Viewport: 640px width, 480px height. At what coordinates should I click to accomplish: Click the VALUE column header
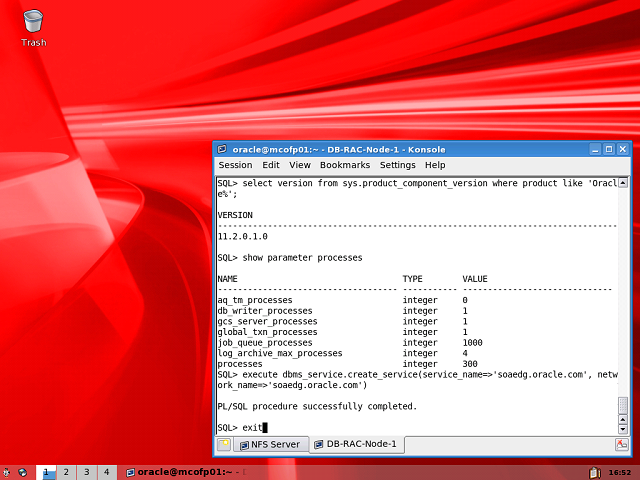(x=475, y=279)
